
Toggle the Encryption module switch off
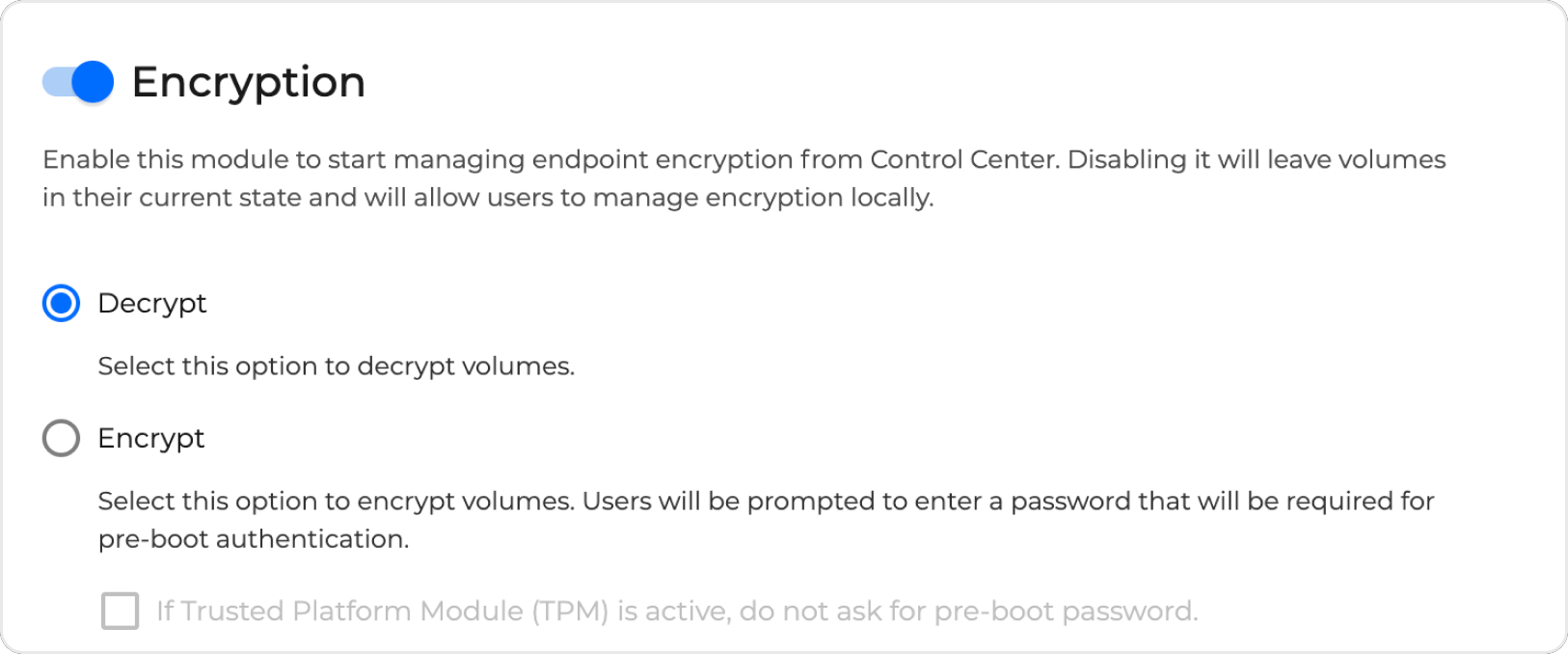(77, 82)
